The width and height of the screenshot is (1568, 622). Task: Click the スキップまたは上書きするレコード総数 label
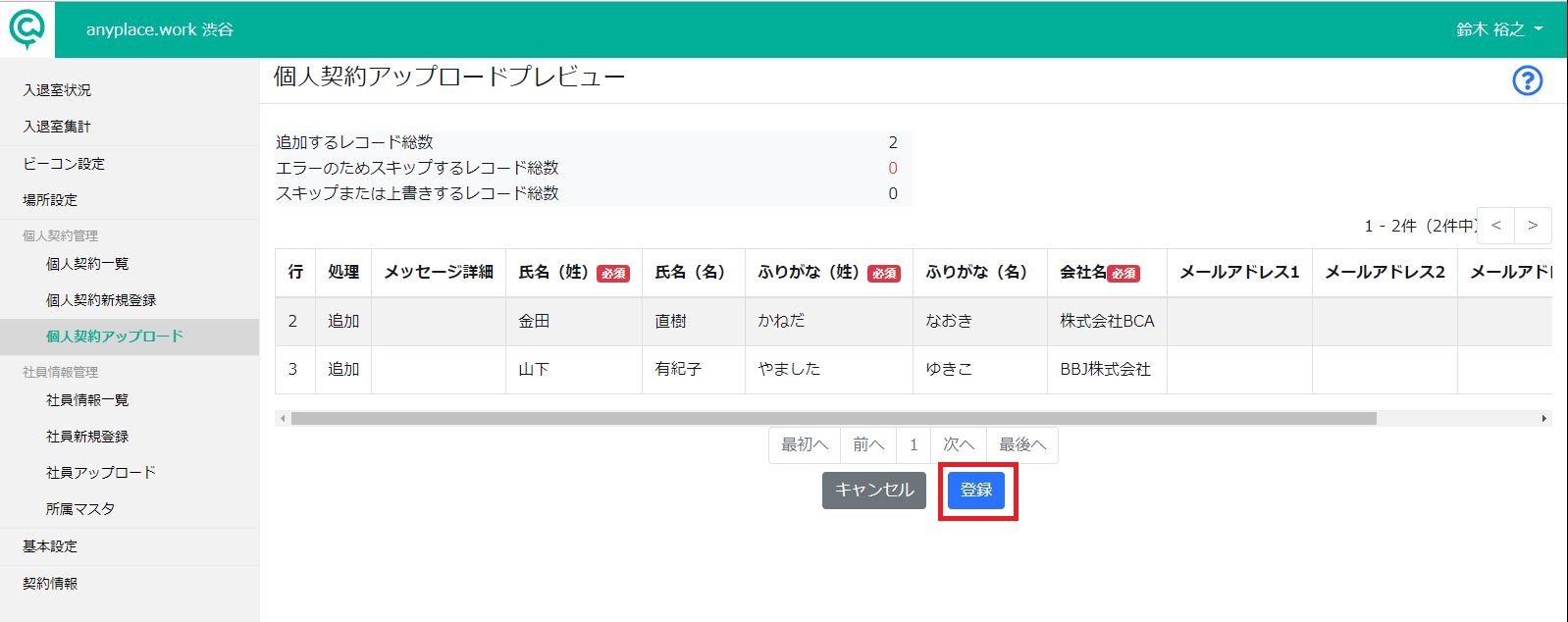[x=417, y=194]
